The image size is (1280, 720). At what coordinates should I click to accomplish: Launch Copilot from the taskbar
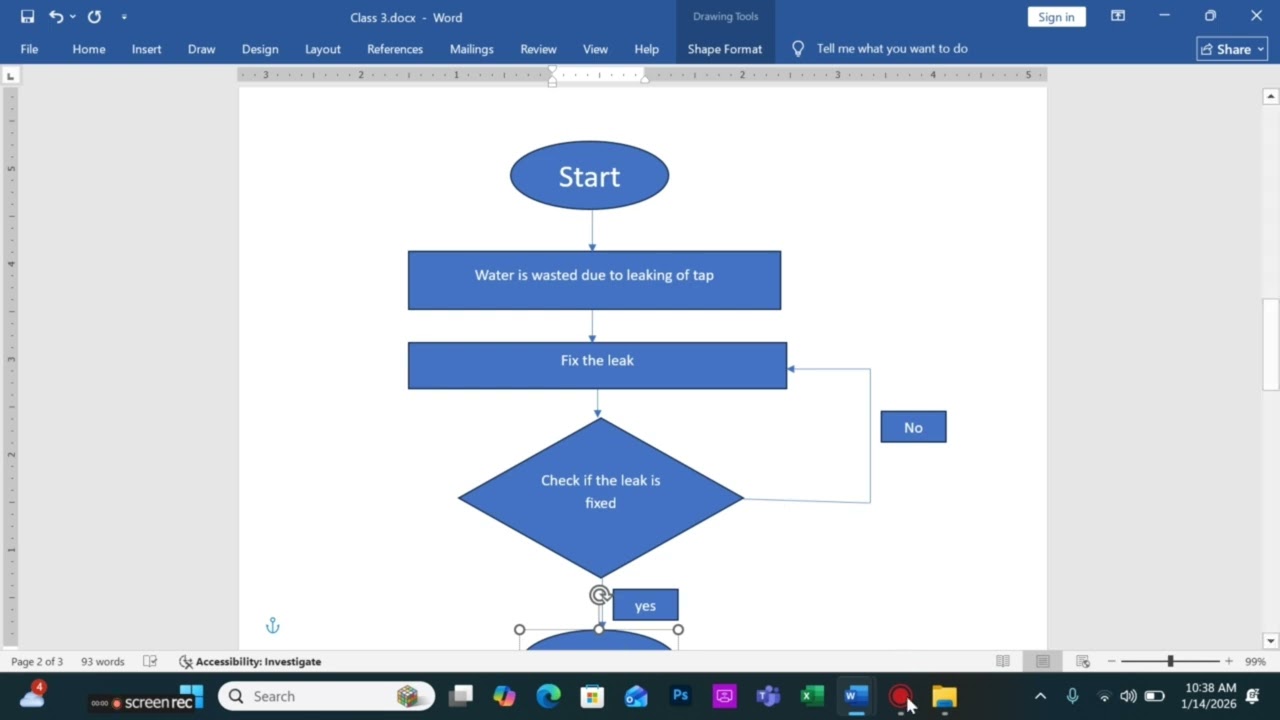point(504,696)
